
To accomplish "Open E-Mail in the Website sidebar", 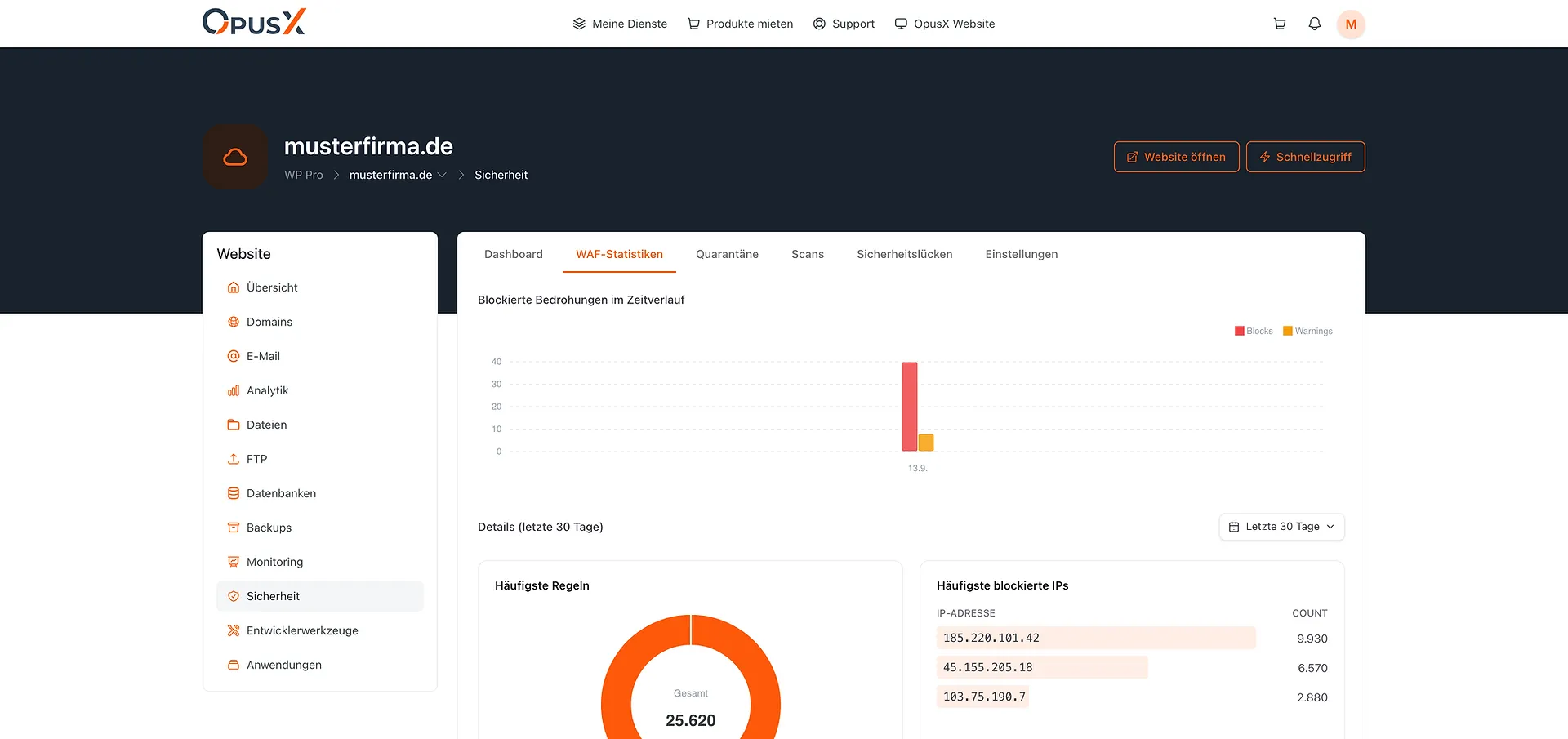I will pos(320,356).
